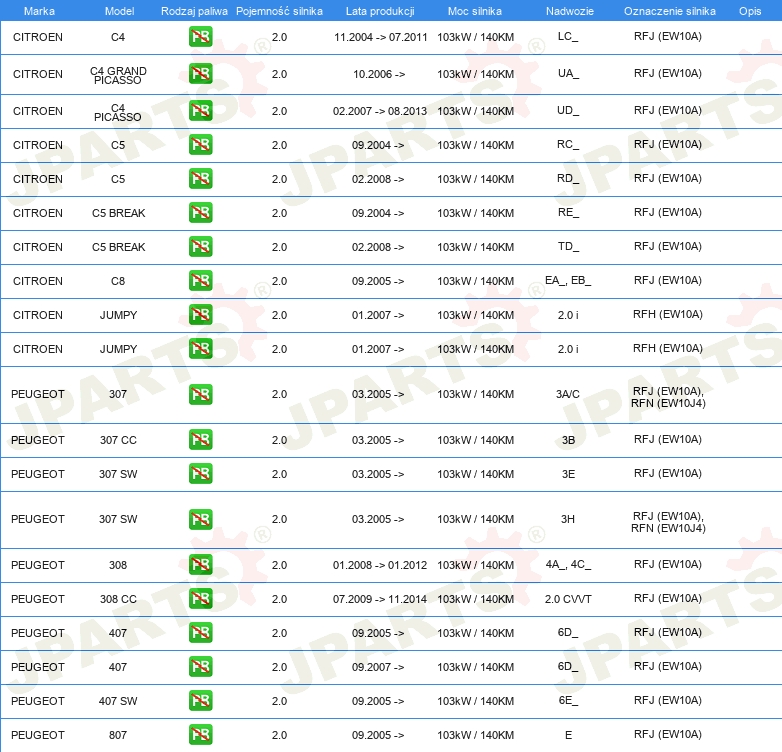This screenshot has height=752, width=782.
Task: Click the Marka column header
Action: pyautogui.click(x=39, y=11)
